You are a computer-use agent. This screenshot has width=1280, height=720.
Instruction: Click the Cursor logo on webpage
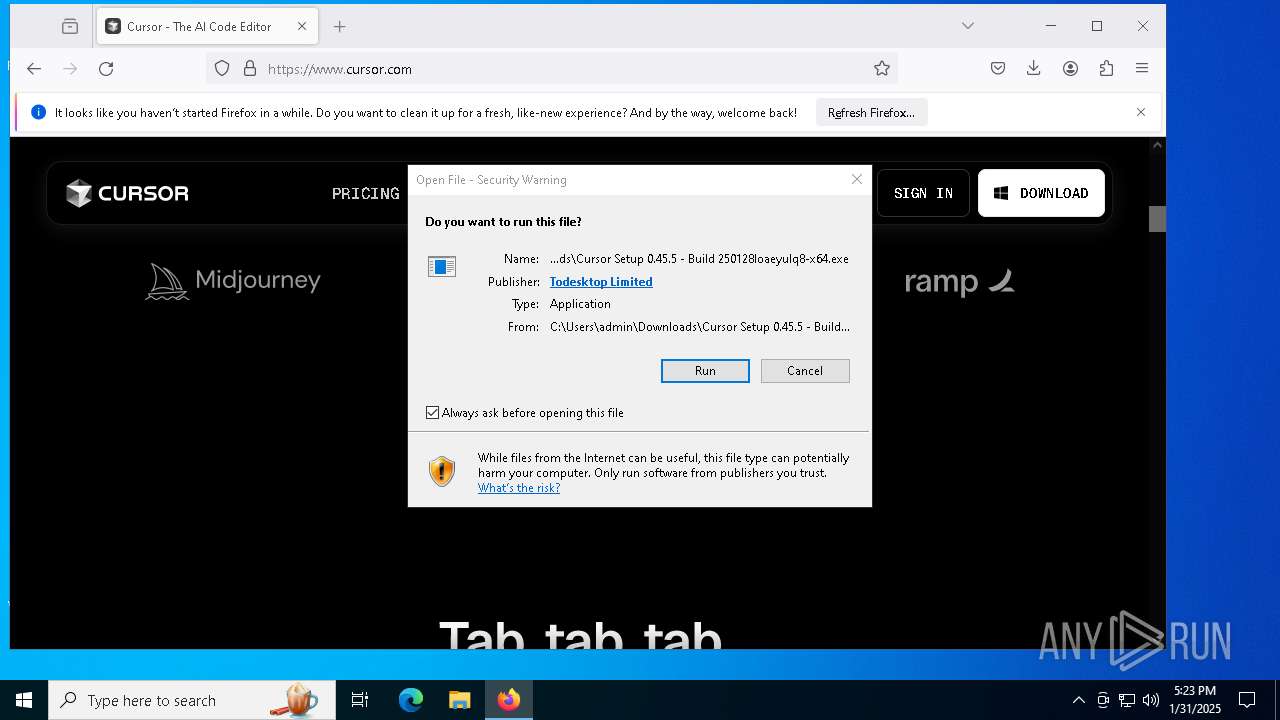coord(127,193)
